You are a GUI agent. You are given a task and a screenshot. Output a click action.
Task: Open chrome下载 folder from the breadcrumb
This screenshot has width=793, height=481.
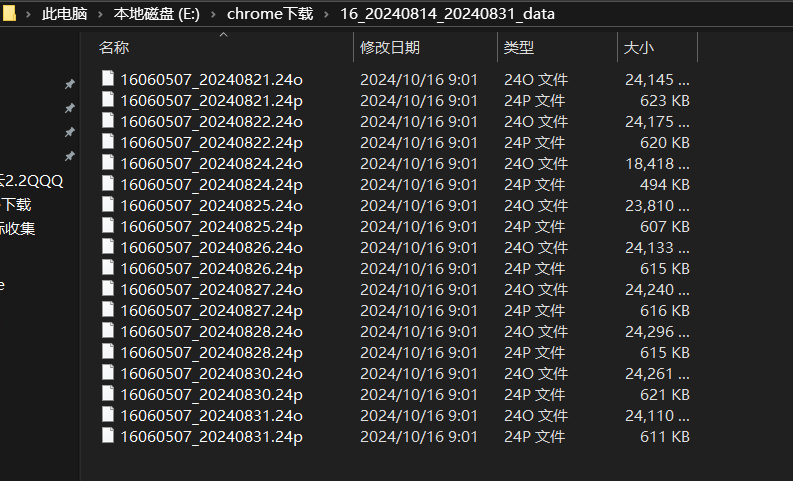(x=270, y=14)
